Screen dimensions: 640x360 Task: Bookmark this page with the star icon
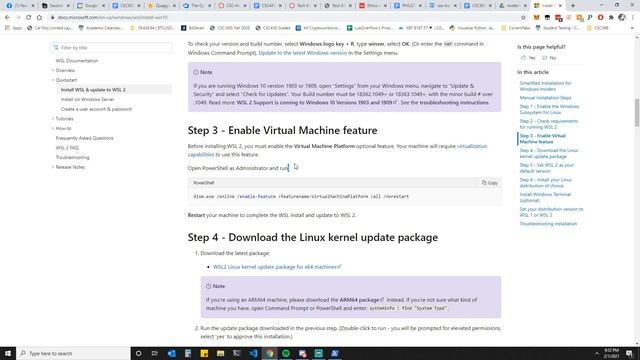[x=523, y=18]
